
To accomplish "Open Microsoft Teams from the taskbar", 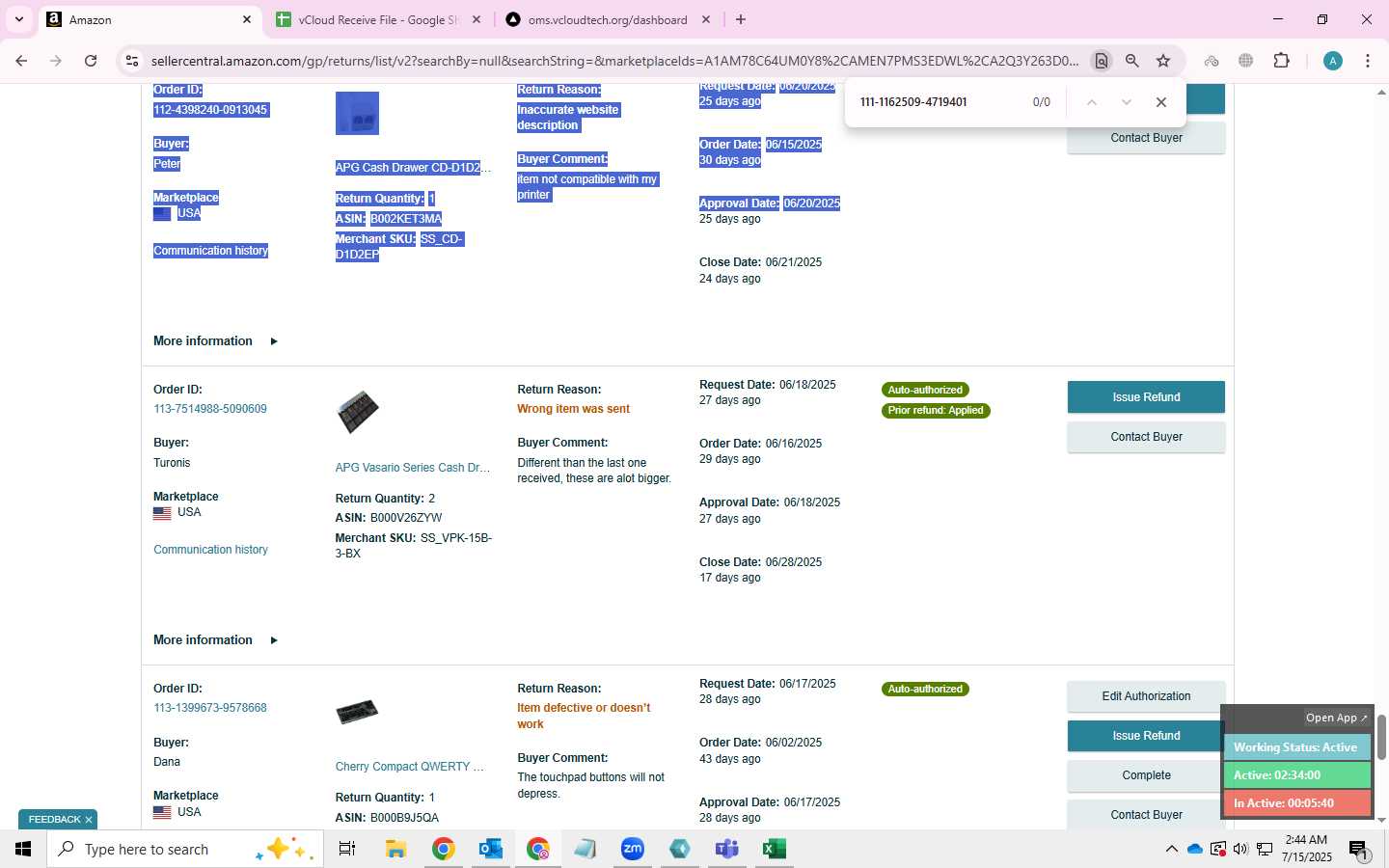I will coord(726,849).
